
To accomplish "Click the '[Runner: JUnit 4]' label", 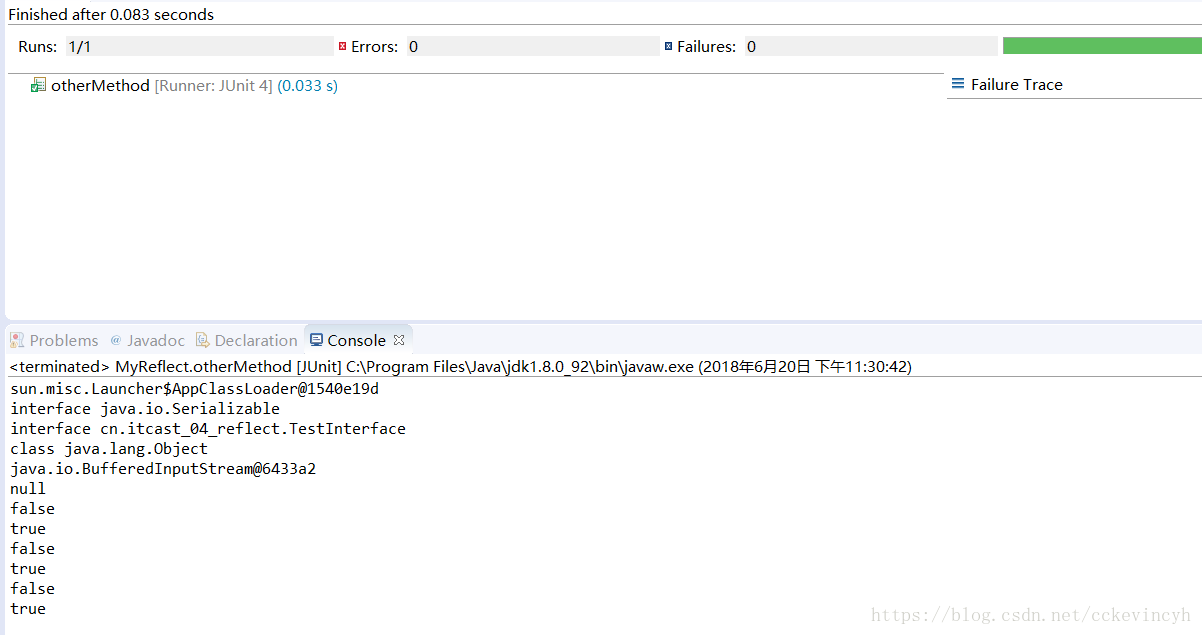I will tap(213, 86).
